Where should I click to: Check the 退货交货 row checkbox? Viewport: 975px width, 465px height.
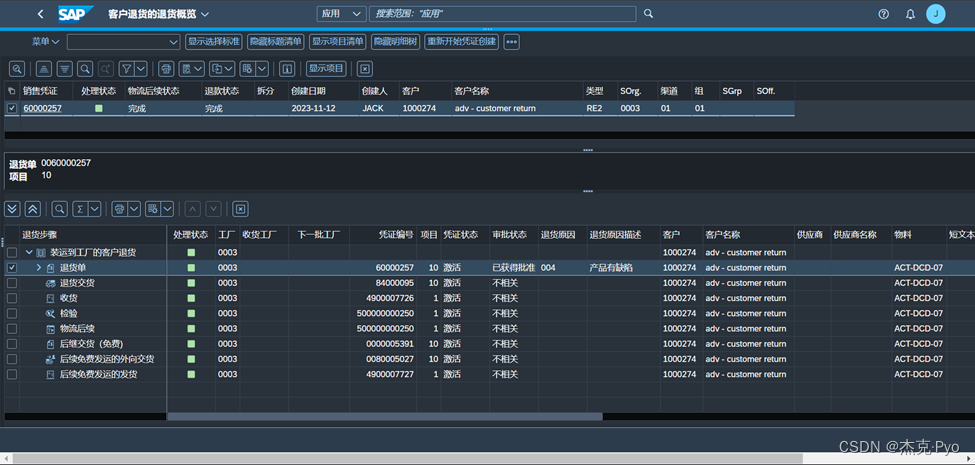pyautogui.click(x=11, y=283)
